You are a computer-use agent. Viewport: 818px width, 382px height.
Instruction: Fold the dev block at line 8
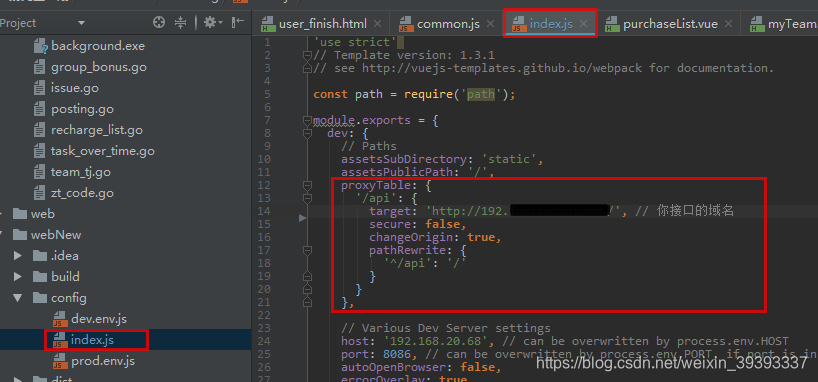coord(308,134)
